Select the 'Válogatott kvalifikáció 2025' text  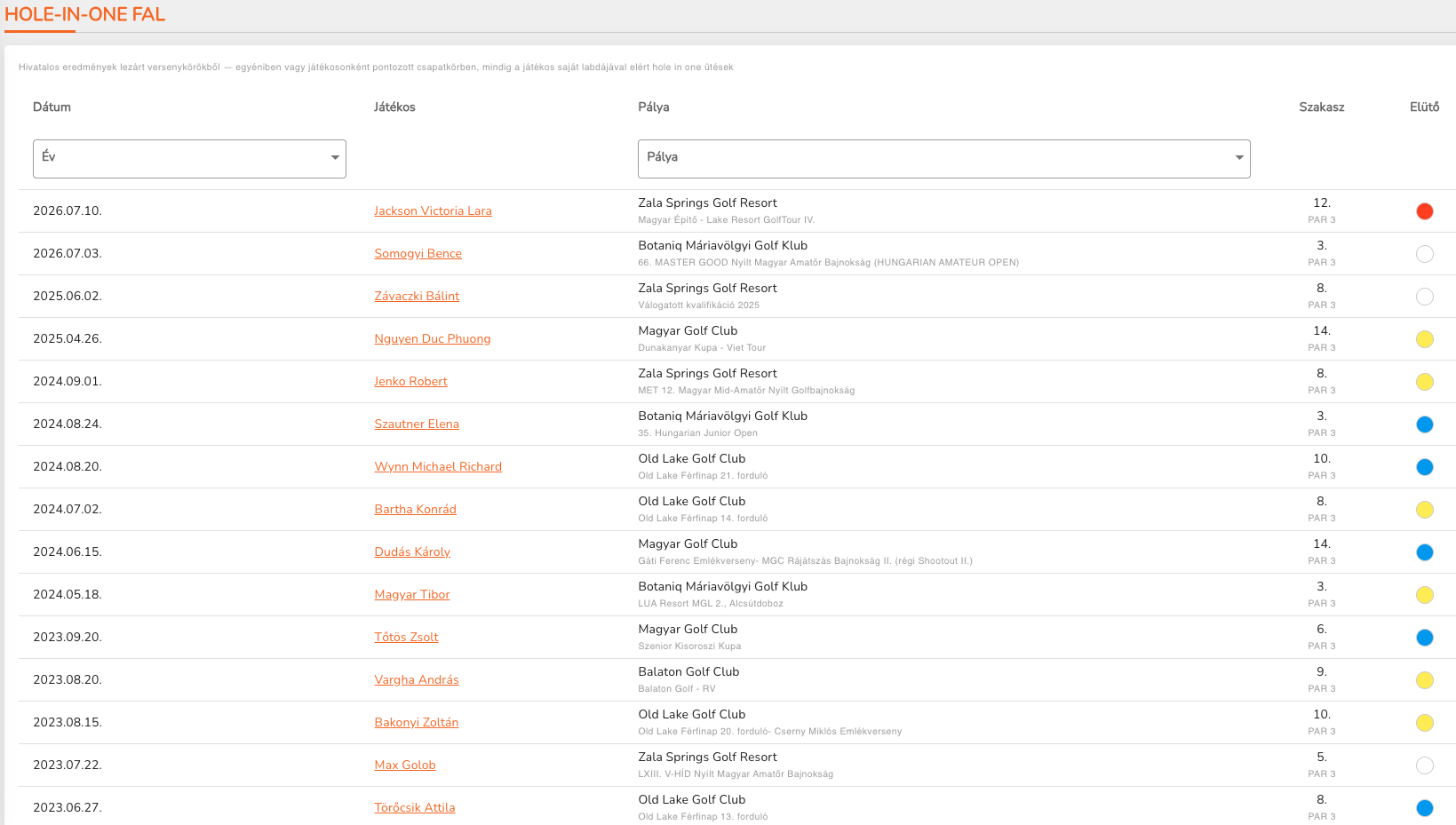tap(699, 305)
